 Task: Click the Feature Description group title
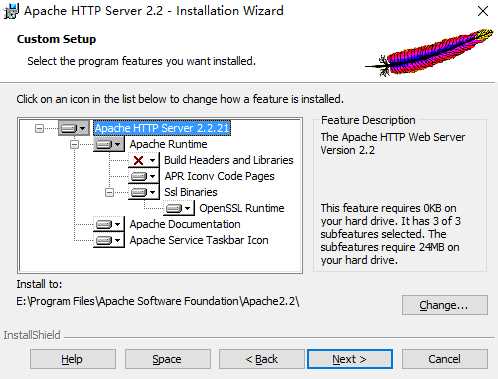pos(368,120)
